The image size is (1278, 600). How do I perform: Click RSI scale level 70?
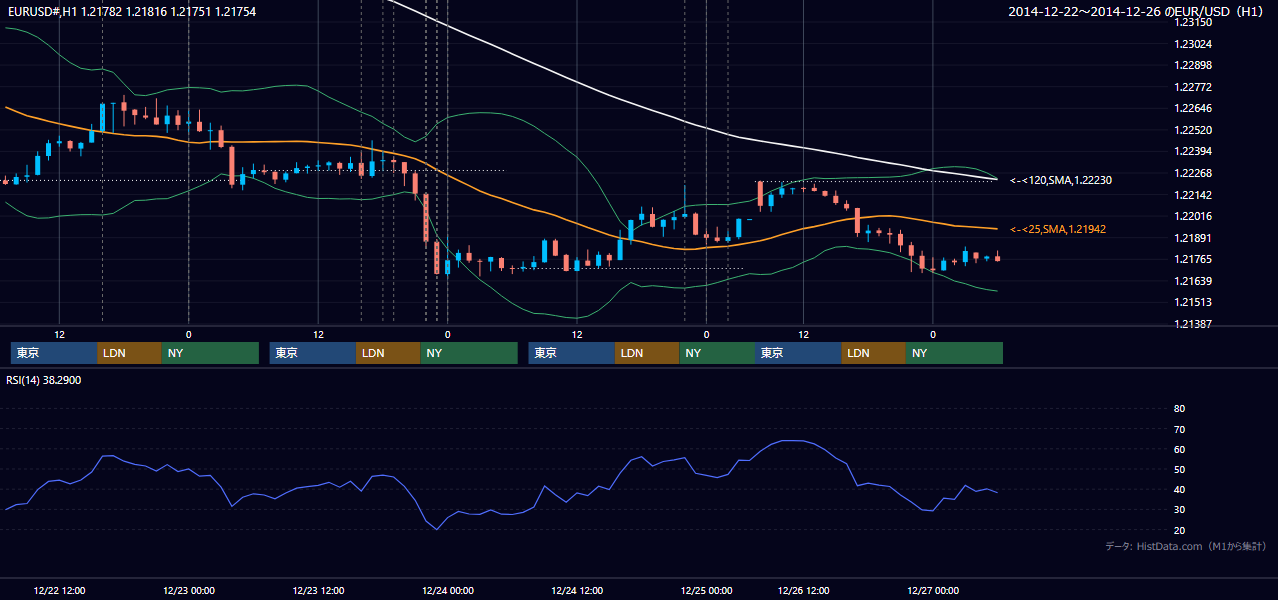tap(1179, 429)
